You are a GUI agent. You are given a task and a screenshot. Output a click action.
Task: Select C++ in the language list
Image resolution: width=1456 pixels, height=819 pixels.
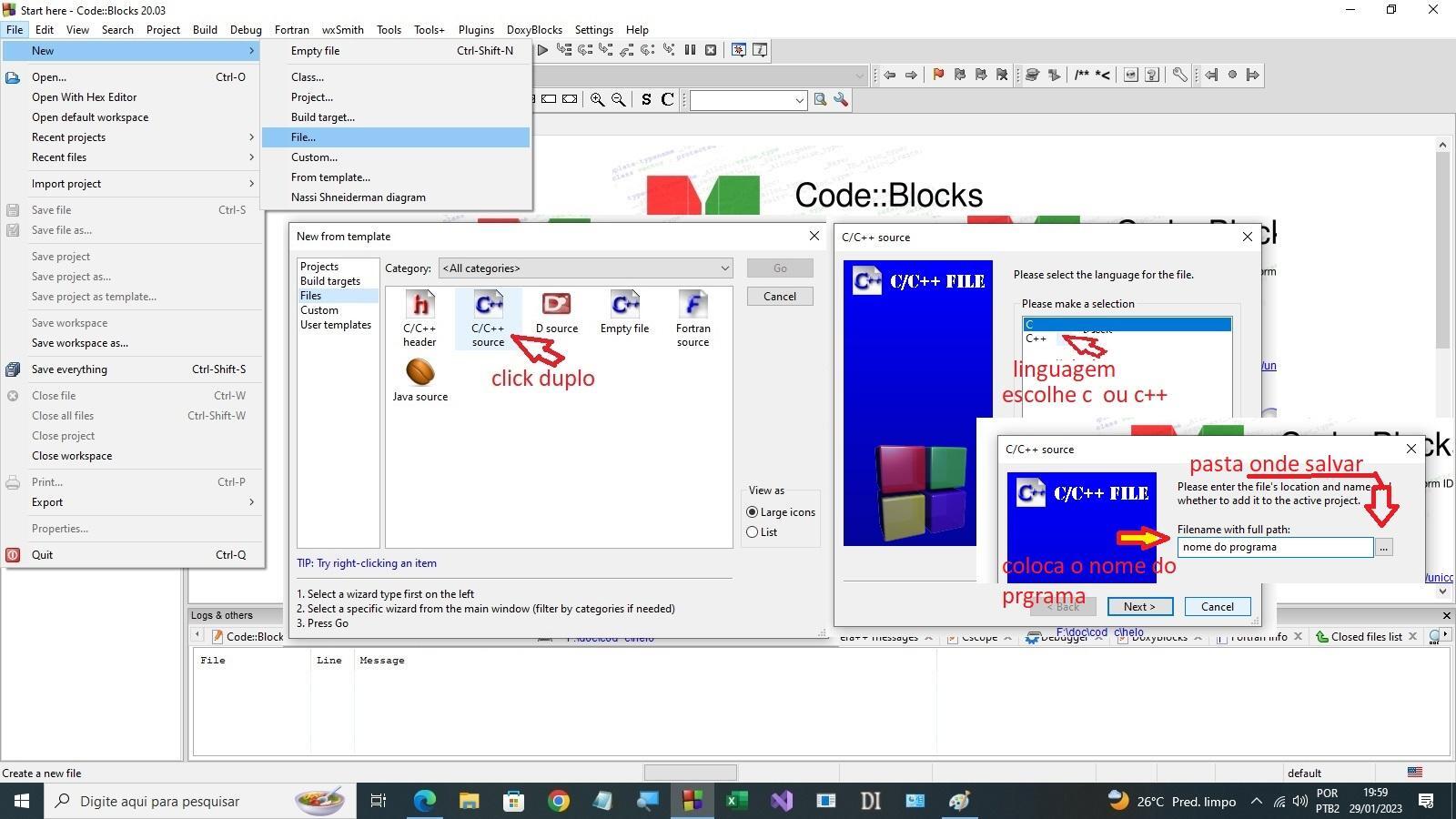coord(1127,339)
